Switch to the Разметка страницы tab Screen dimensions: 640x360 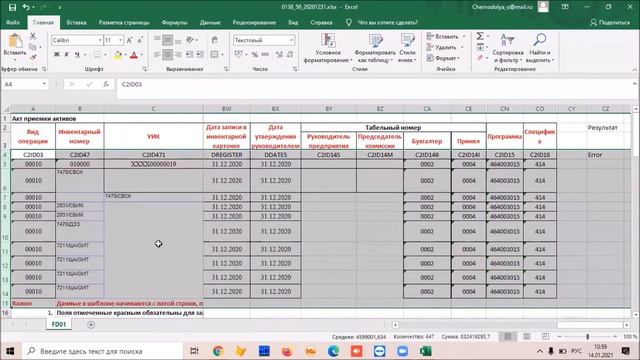(x=124, y=22)
